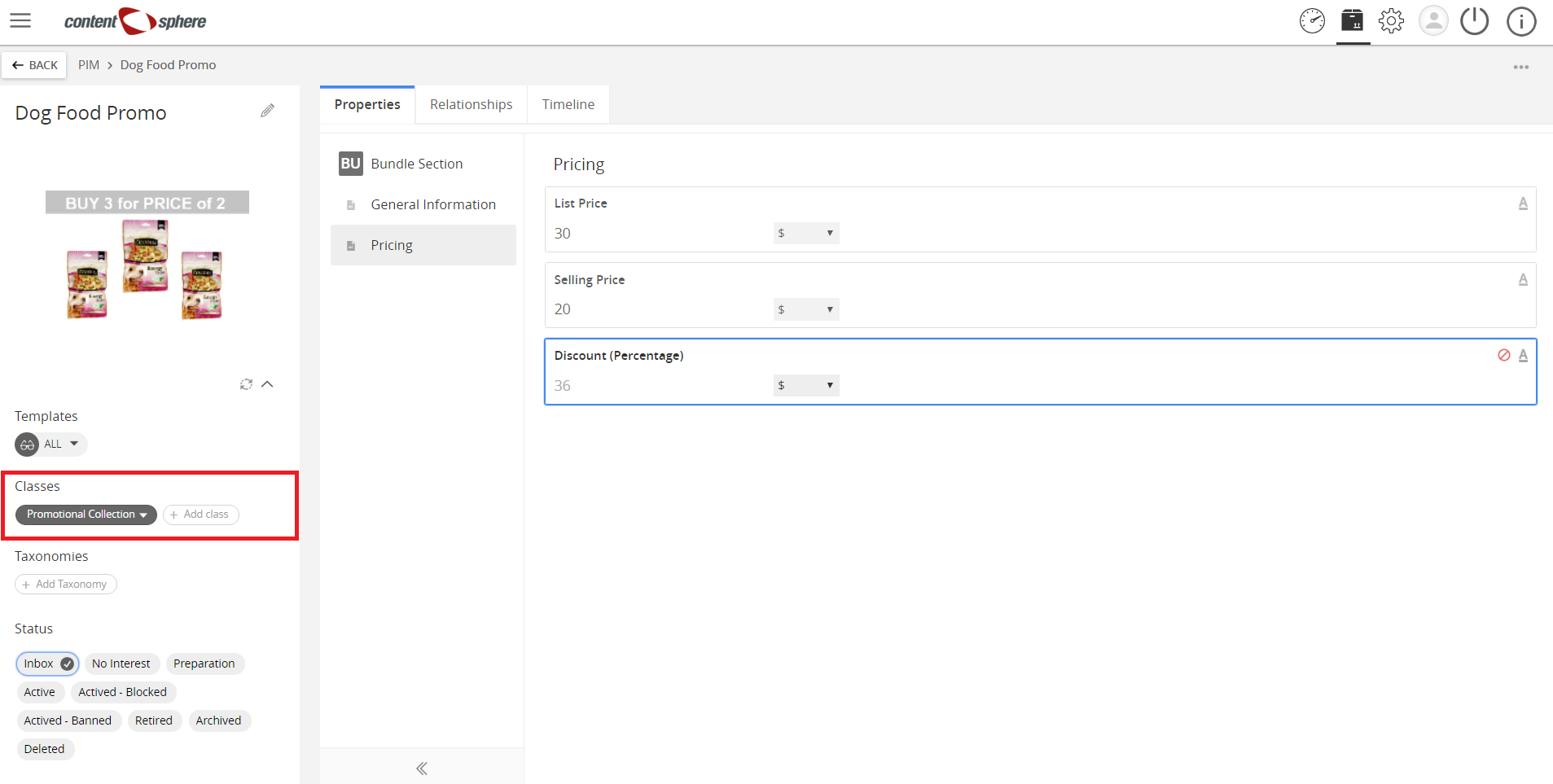
Task: Click the Buy 3 for Price of 2 image
Action: pyautogui.click(x=147, y=256)
